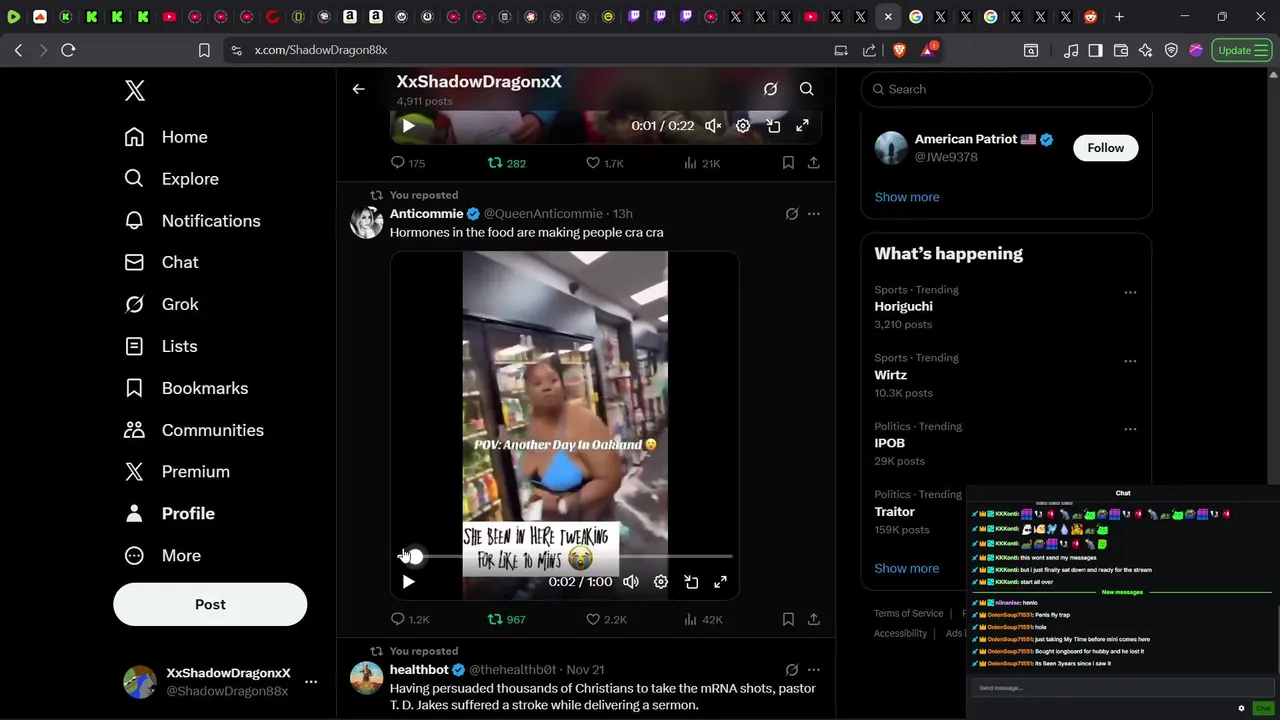This screenshot has height=720, width=1280.
Task: Click Grok explain icon on healthbot post
Action: pos(791,670)
